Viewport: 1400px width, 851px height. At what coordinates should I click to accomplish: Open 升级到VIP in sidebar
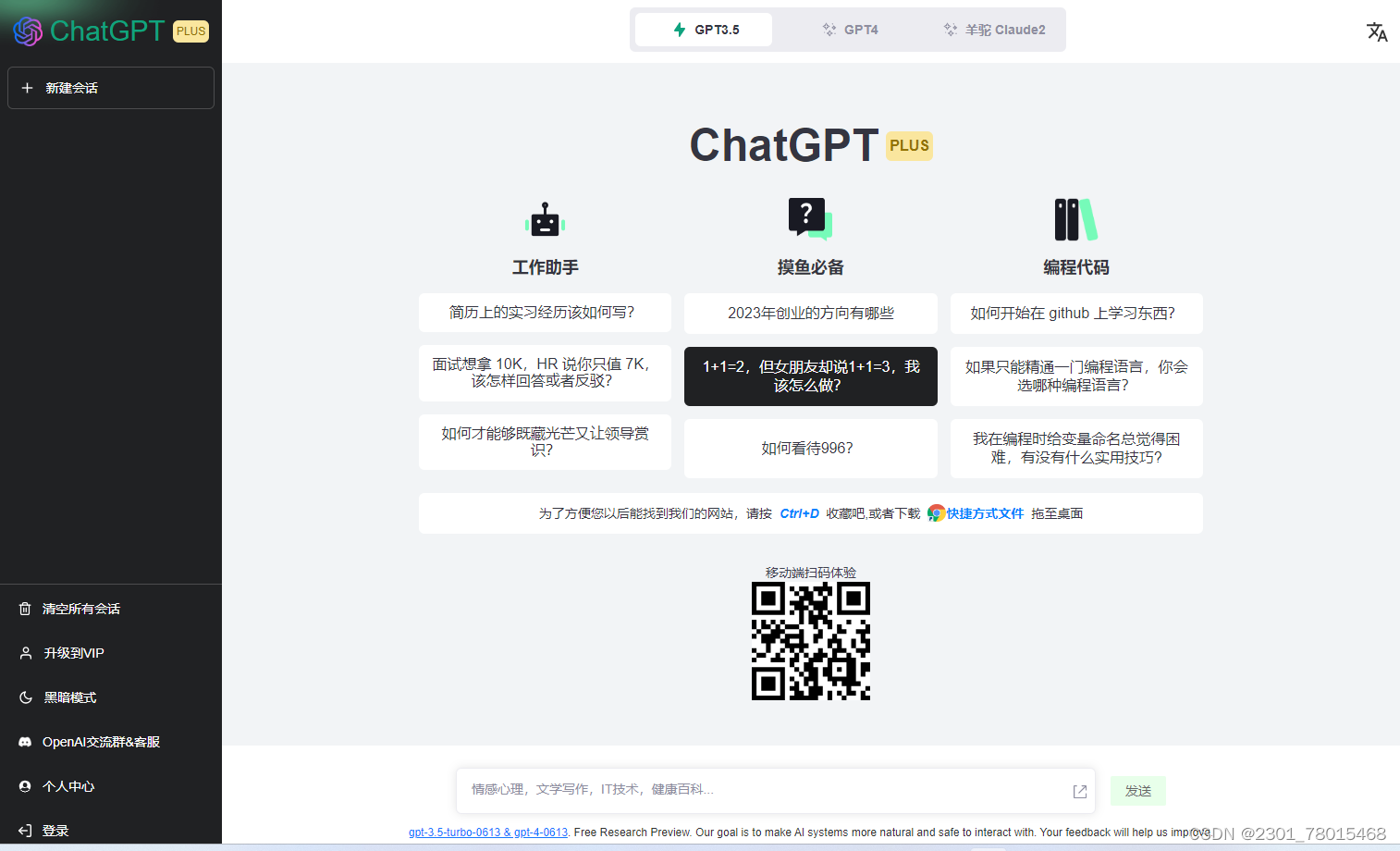[x=111, y=653]
